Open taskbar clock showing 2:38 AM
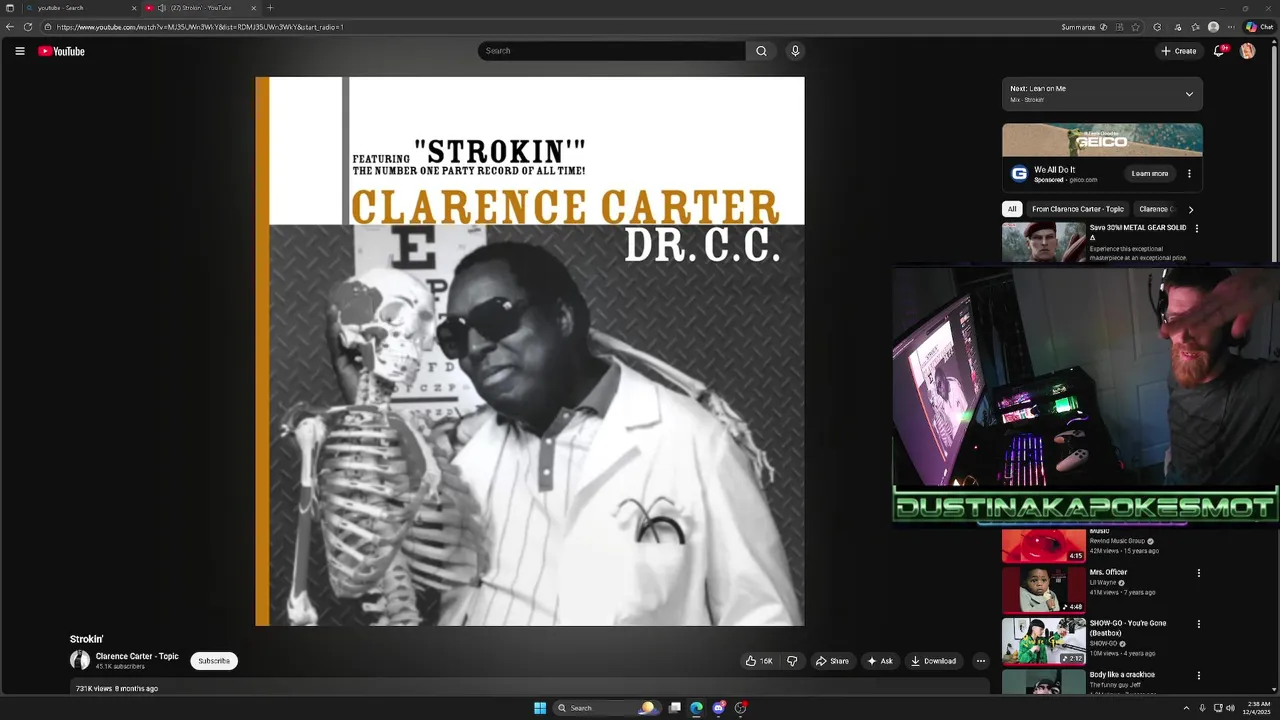This screenshot has width=1280, height=720. tap(1256, 708)
